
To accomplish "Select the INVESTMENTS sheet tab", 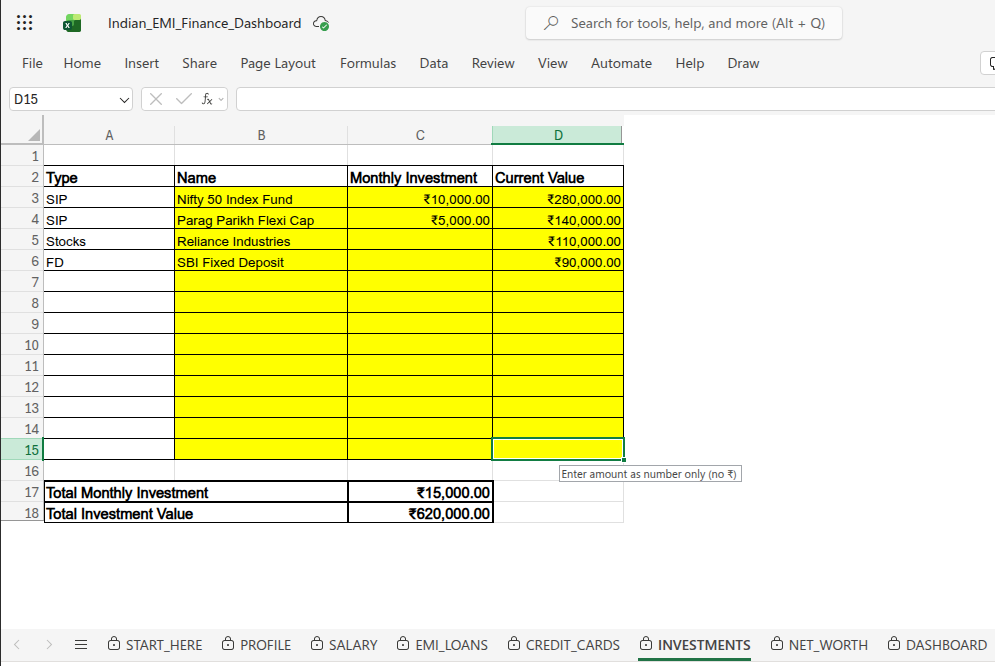I will 695,644.
